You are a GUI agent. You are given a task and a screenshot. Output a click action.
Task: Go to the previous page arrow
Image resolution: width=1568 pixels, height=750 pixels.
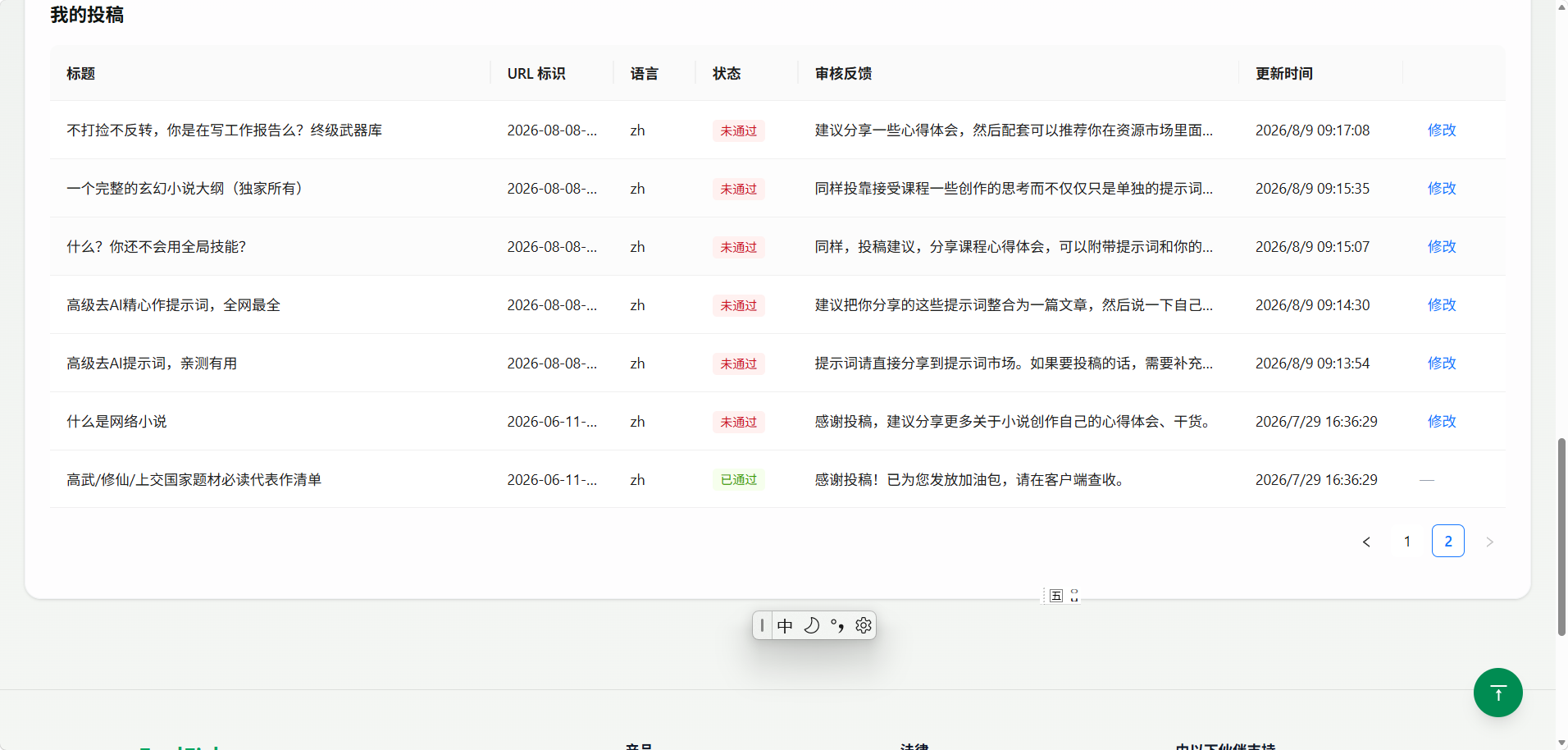1366,542
